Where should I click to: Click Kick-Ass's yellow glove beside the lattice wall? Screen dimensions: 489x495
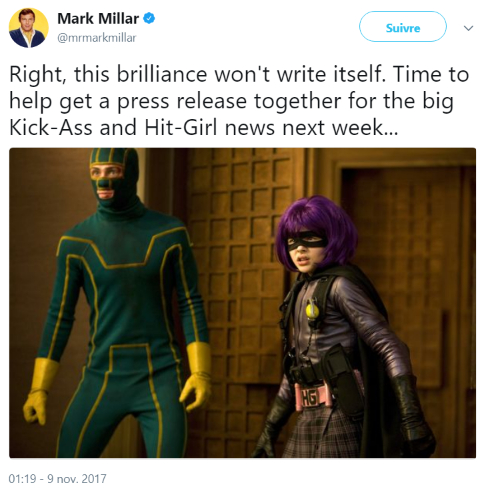[198, 376]
